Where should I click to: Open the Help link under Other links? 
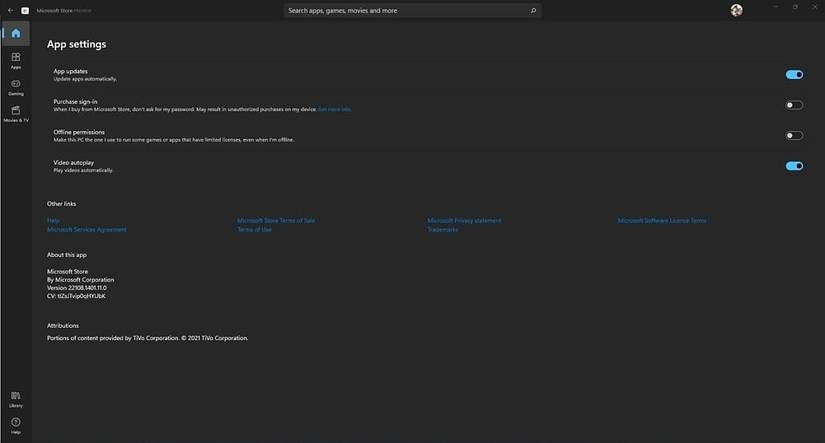(x=53, y=220)
